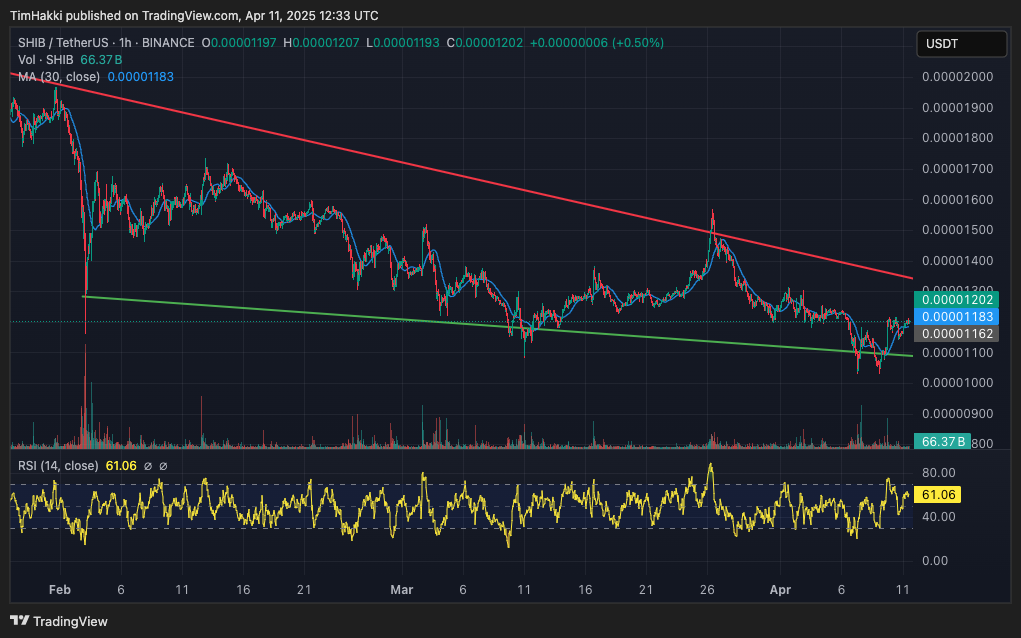The width and height of the screenshot is (1021, 638).
Task: Click 0.00001400 on the price axis
Action: point(958,260)
